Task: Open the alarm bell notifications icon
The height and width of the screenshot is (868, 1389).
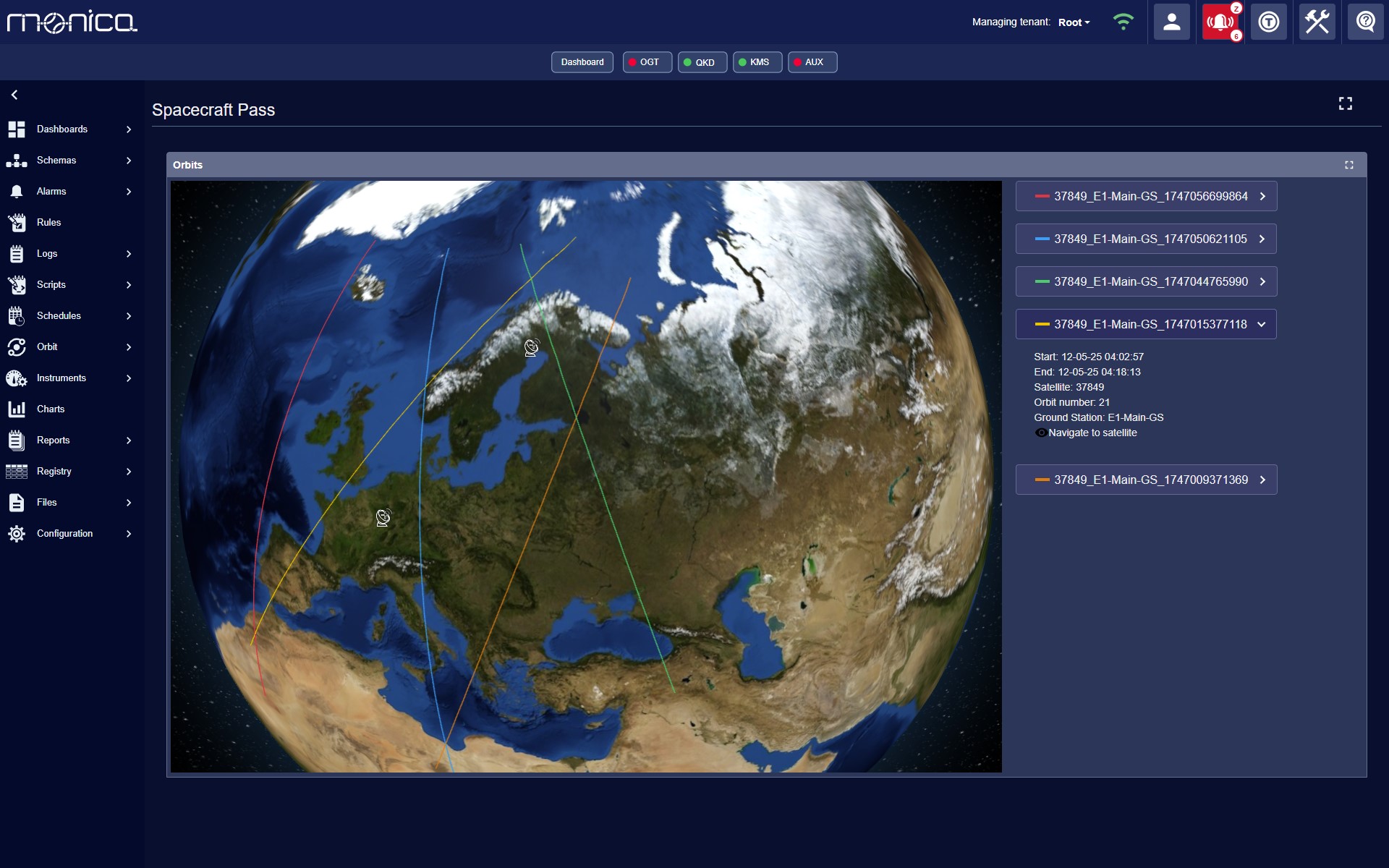Action: coord(1220,22)
